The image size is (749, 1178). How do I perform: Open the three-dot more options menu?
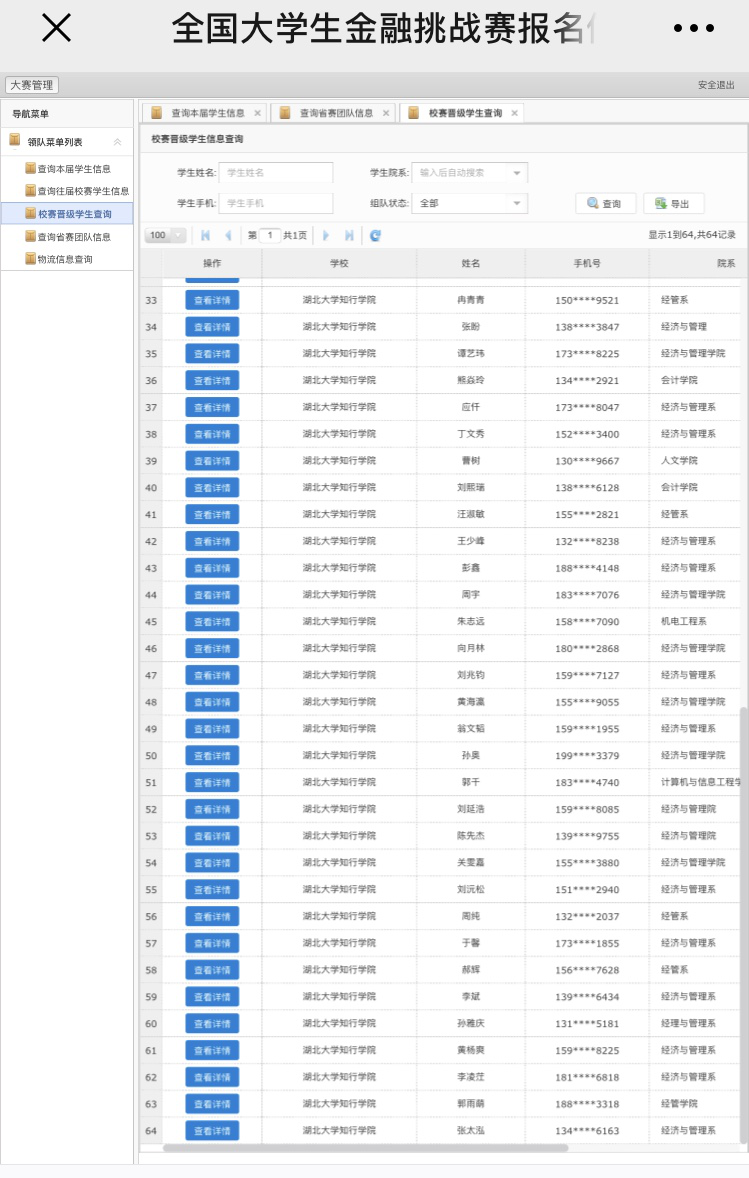(x=693, y=29)
